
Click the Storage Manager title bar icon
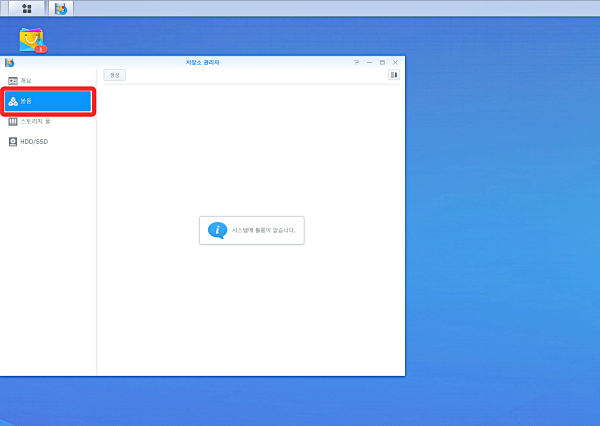pos(10,62)
